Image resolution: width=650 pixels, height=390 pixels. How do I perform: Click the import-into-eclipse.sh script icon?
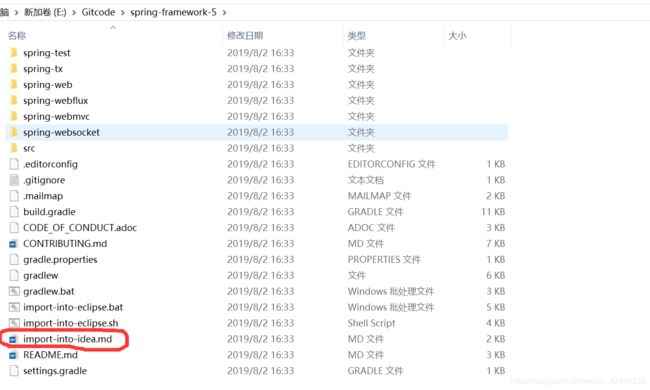click(14, 323)
